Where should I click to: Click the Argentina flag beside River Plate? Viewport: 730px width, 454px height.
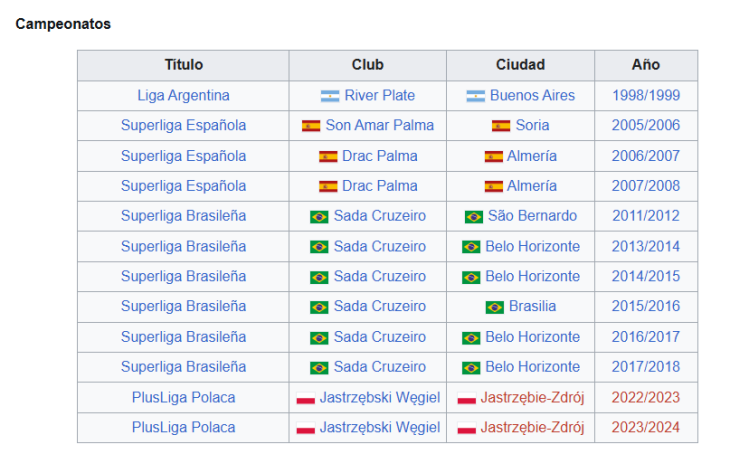click(330, 96)
